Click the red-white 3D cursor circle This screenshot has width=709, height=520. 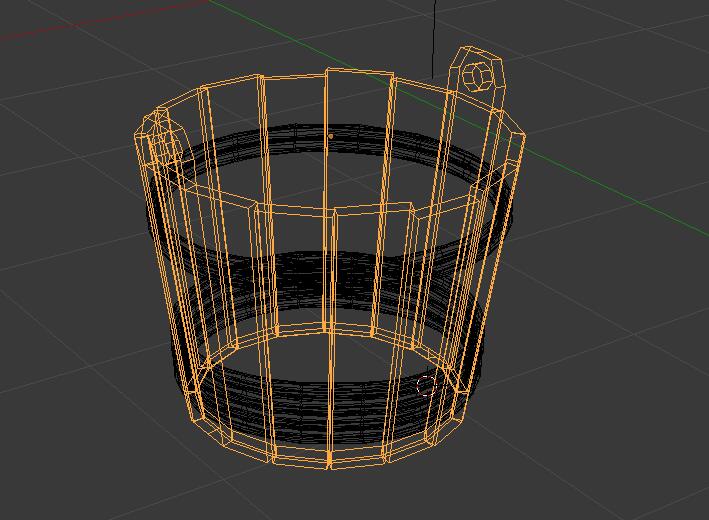point(426,386)
